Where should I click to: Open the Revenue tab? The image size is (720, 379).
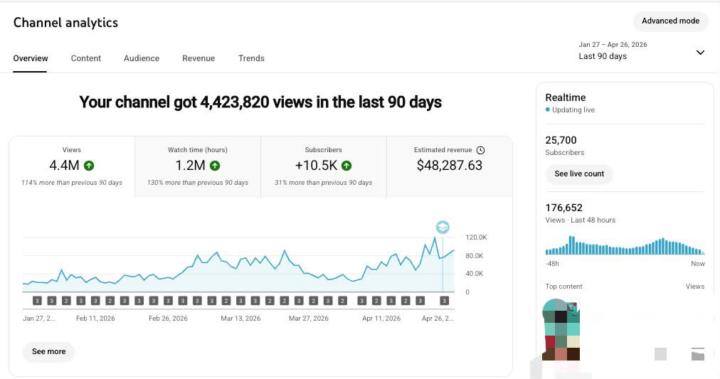point(198,58)
